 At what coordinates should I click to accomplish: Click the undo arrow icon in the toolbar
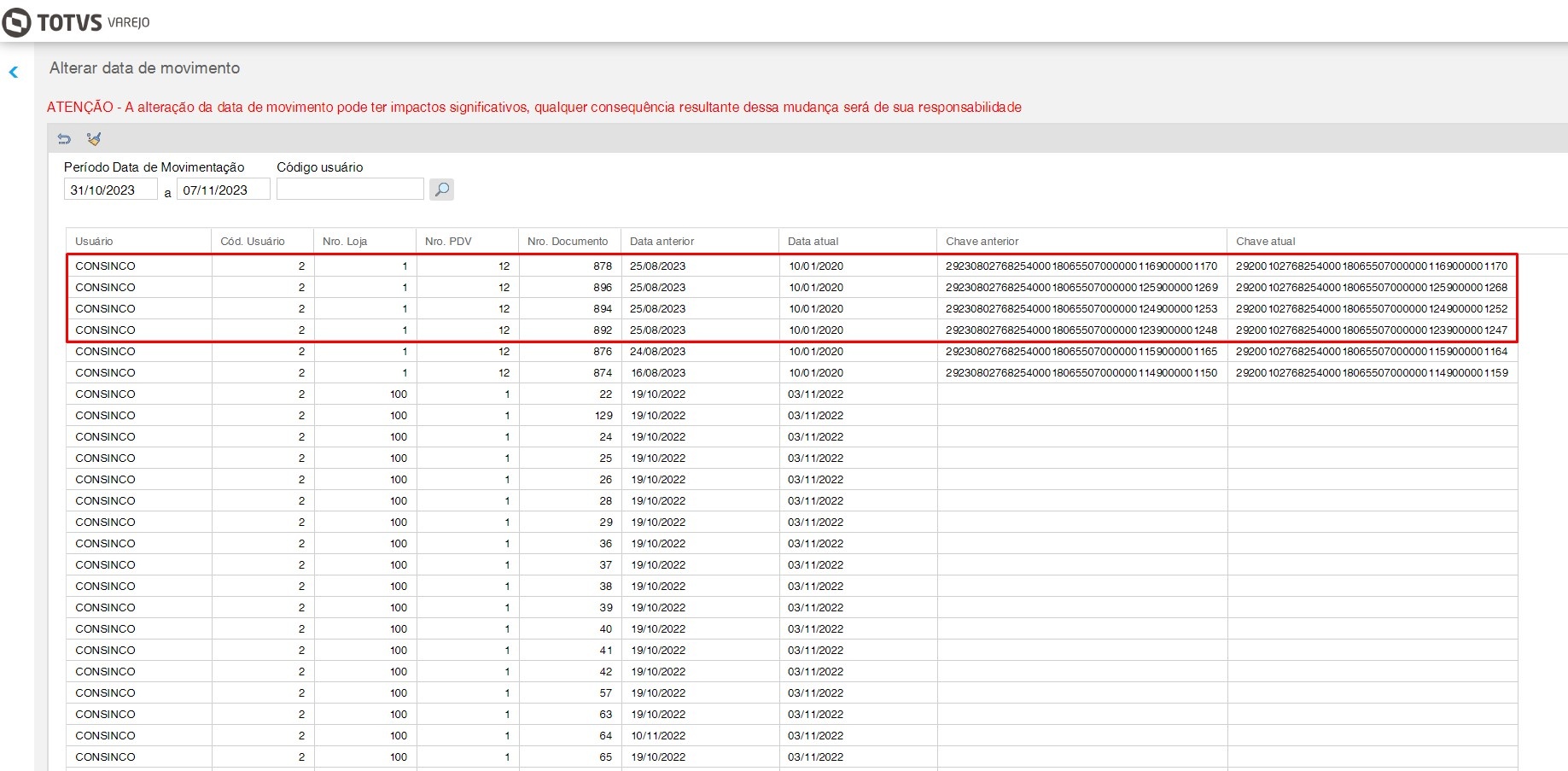point(64,138)
